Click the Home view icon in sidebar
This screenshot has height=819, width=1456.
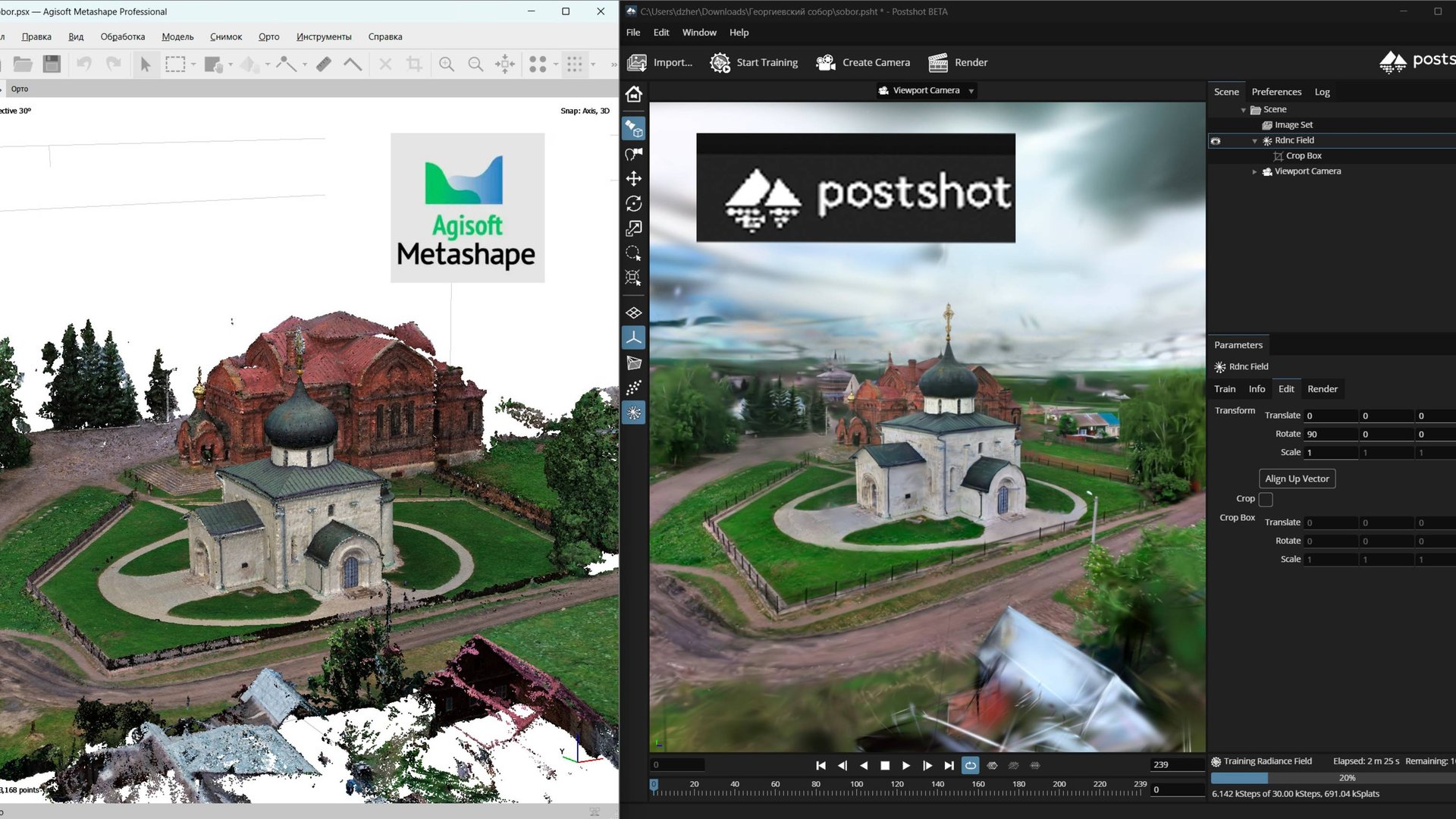pos(634,94)
